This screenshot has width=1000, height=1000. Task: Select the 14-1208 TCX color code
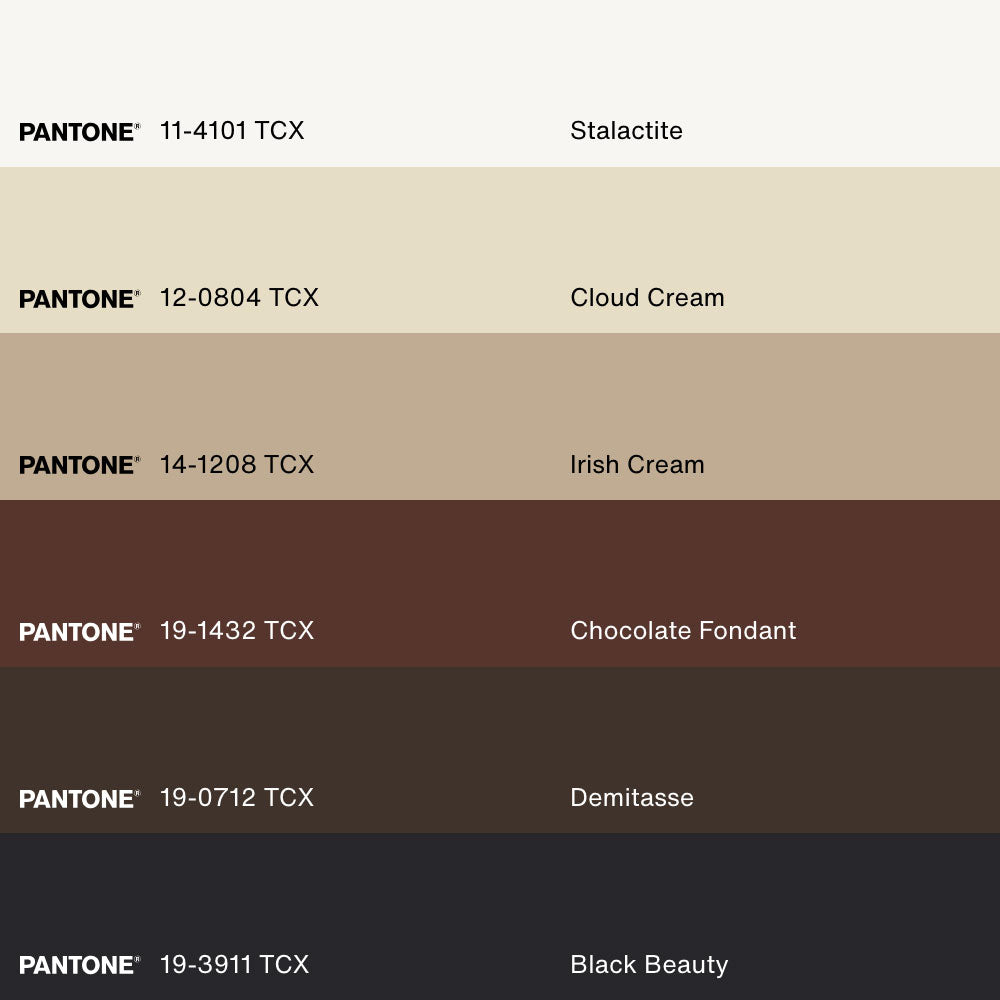coord(237,464)
